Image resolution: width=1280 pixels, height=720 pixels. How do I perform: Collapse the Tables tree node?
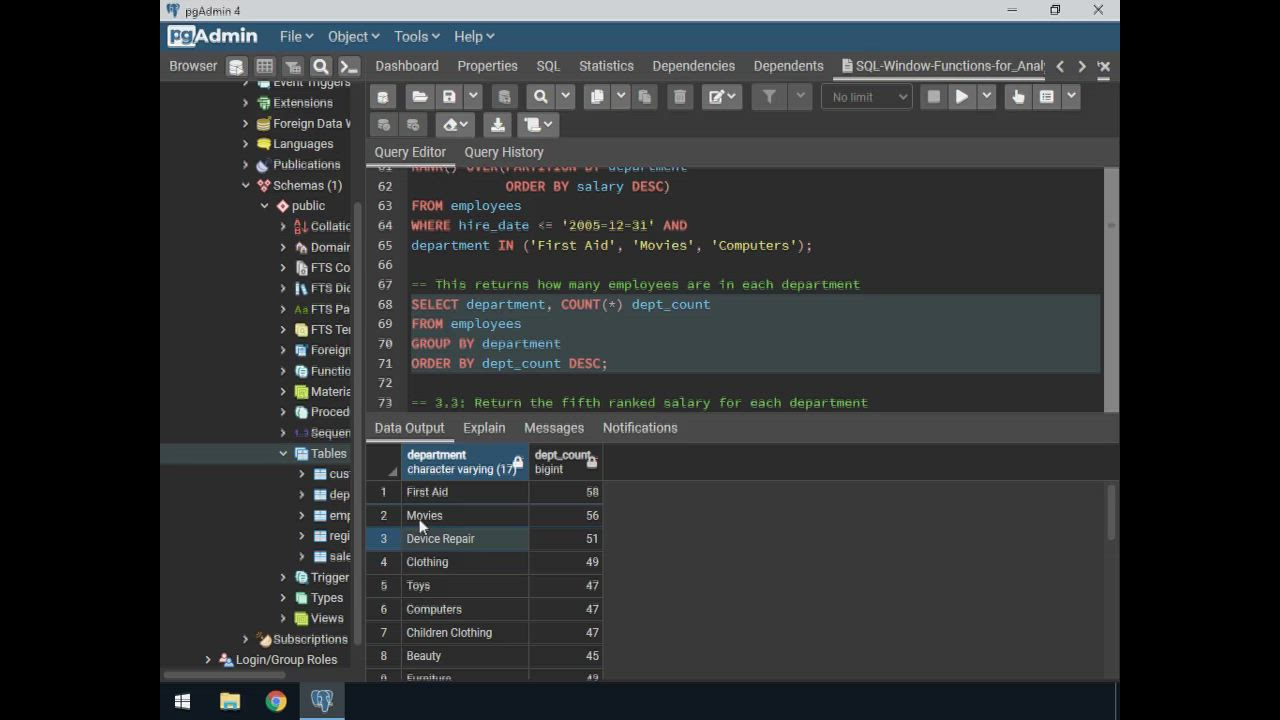(283, 453)
